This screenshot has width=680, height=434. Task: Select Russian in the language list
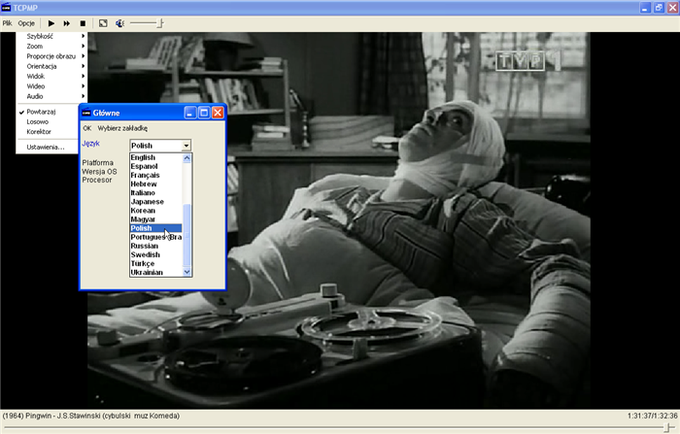click(156, 246)
